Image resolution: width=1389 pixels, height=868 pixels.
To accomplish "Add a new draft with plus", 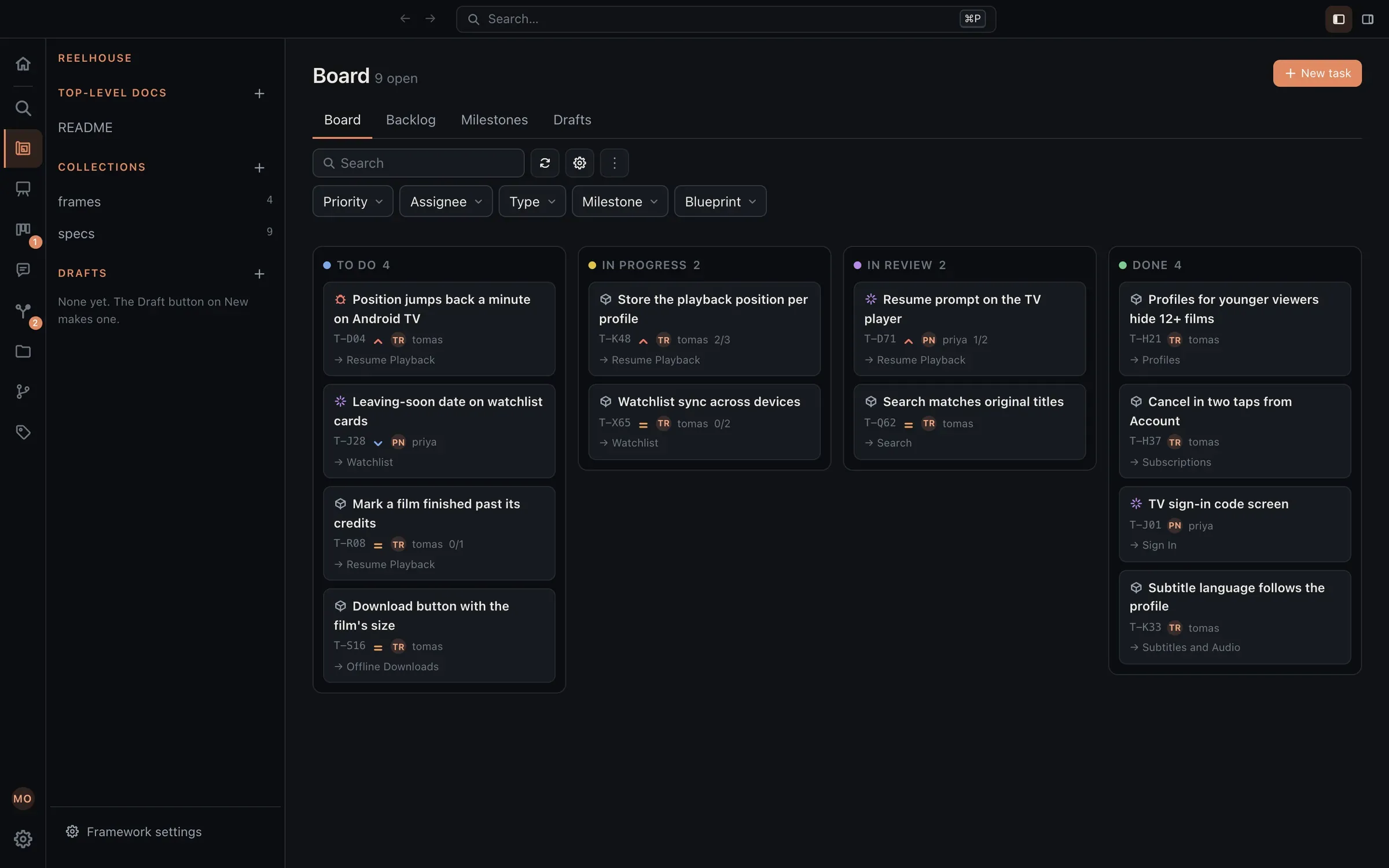I will 259,274.
